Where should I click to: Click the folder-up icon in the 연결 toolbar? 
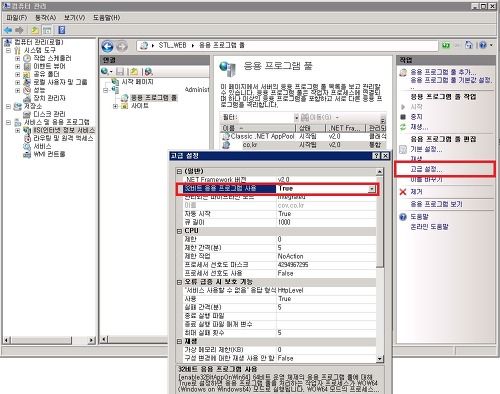[134, 71]
